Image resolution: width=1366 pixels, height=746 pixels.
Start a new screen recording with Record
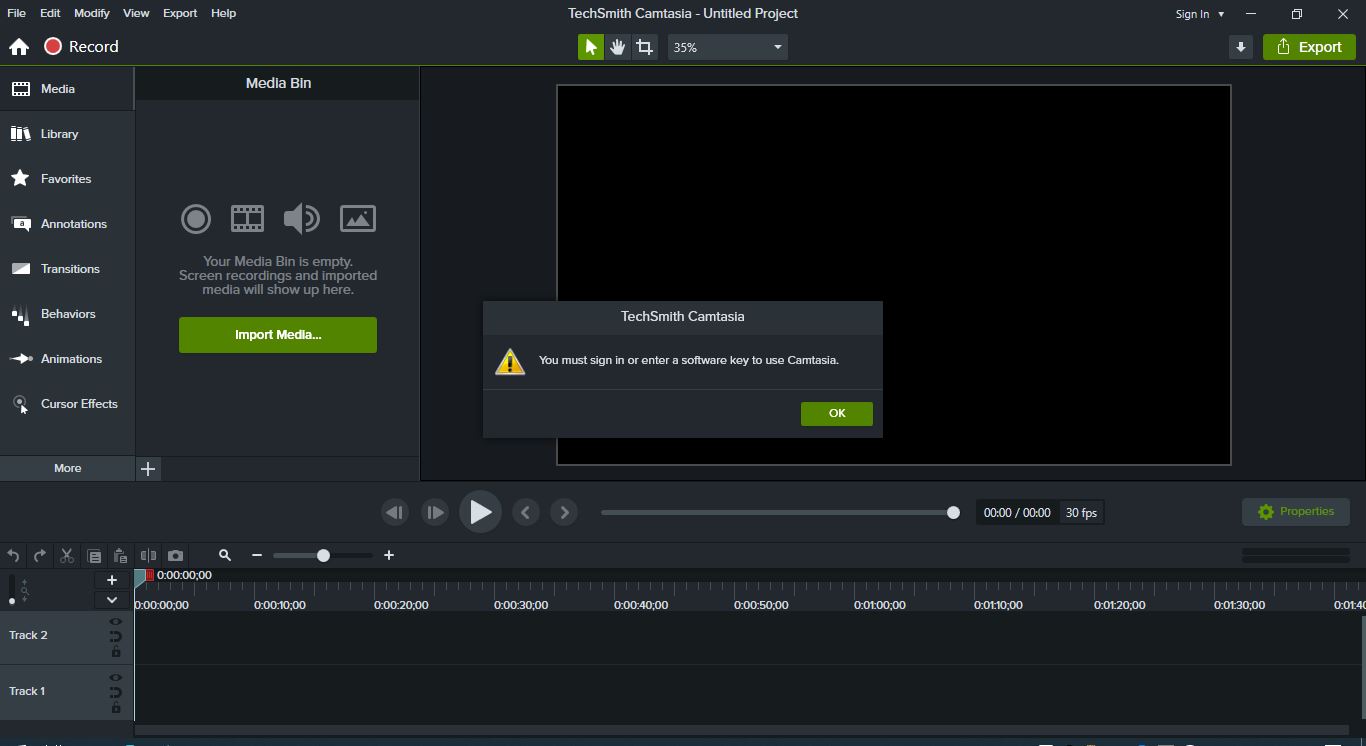[81, 47]
